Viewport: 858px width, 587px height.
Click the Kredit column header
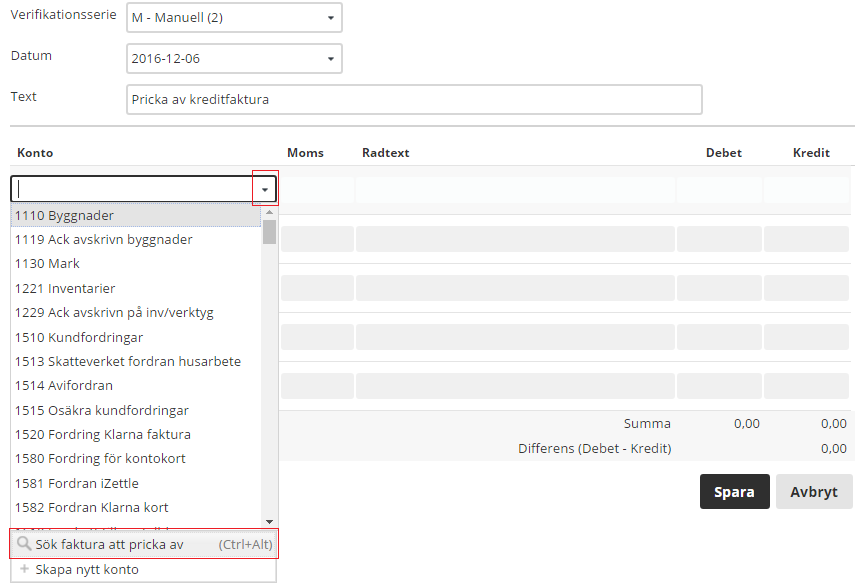click(x=811, y=153)
